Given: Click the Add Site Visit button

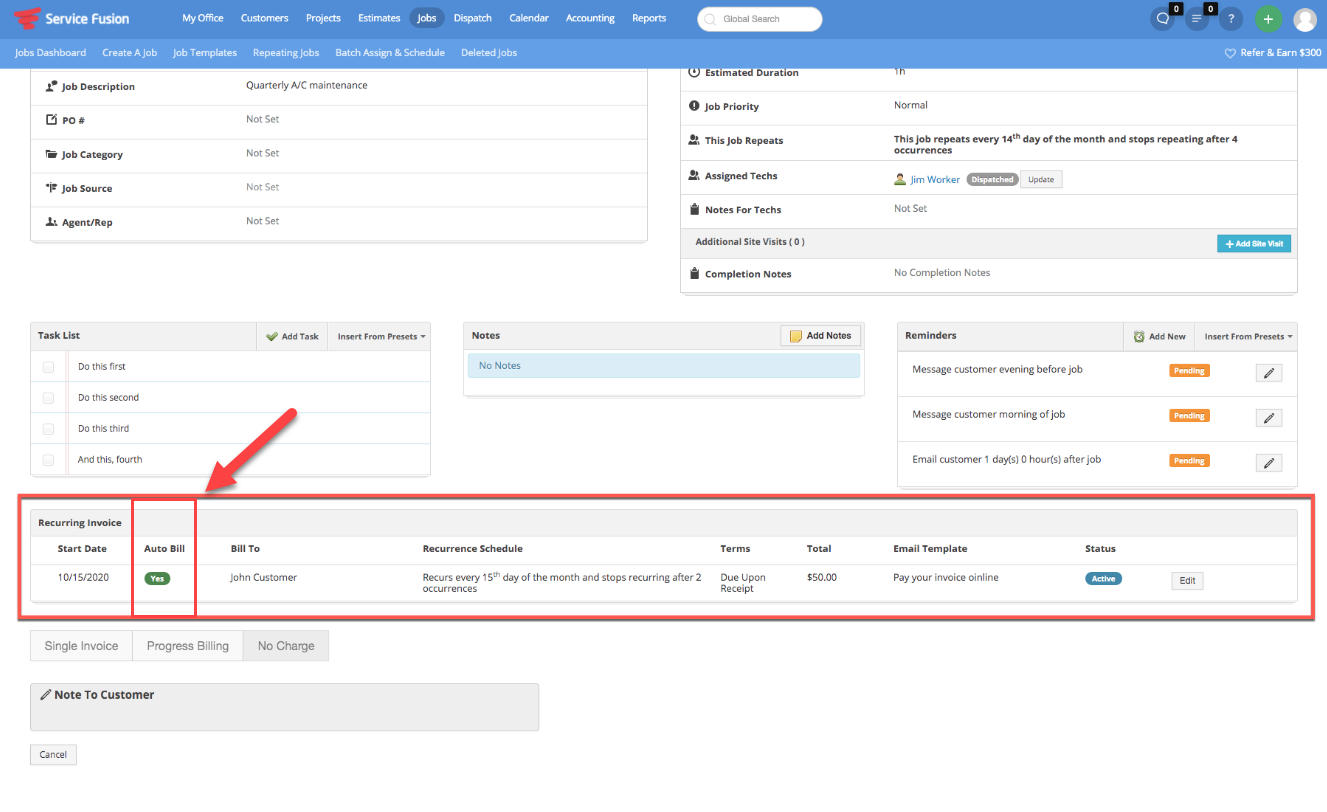Looking at the screenshot, I should click(x=1253, y=244).
